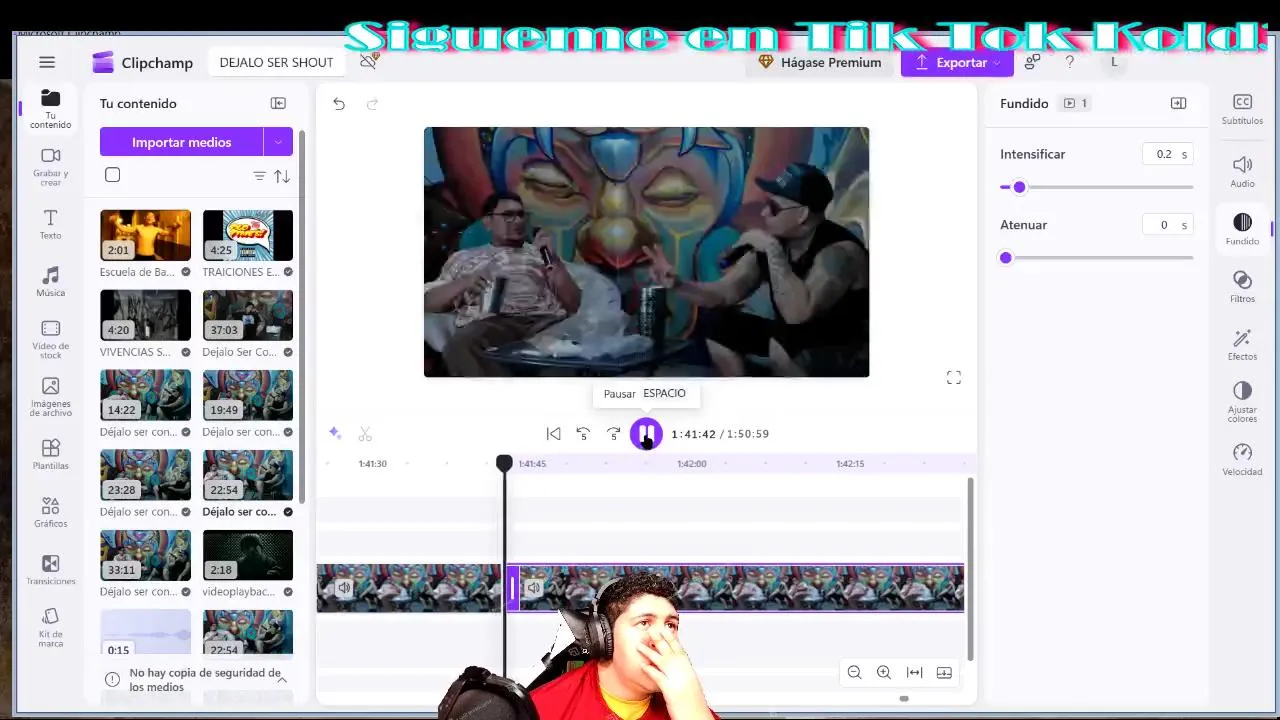This screenshot has width=1280, height=720.
Task: Edit Intensificar value 0.2 field
Action: (1168, 154)
